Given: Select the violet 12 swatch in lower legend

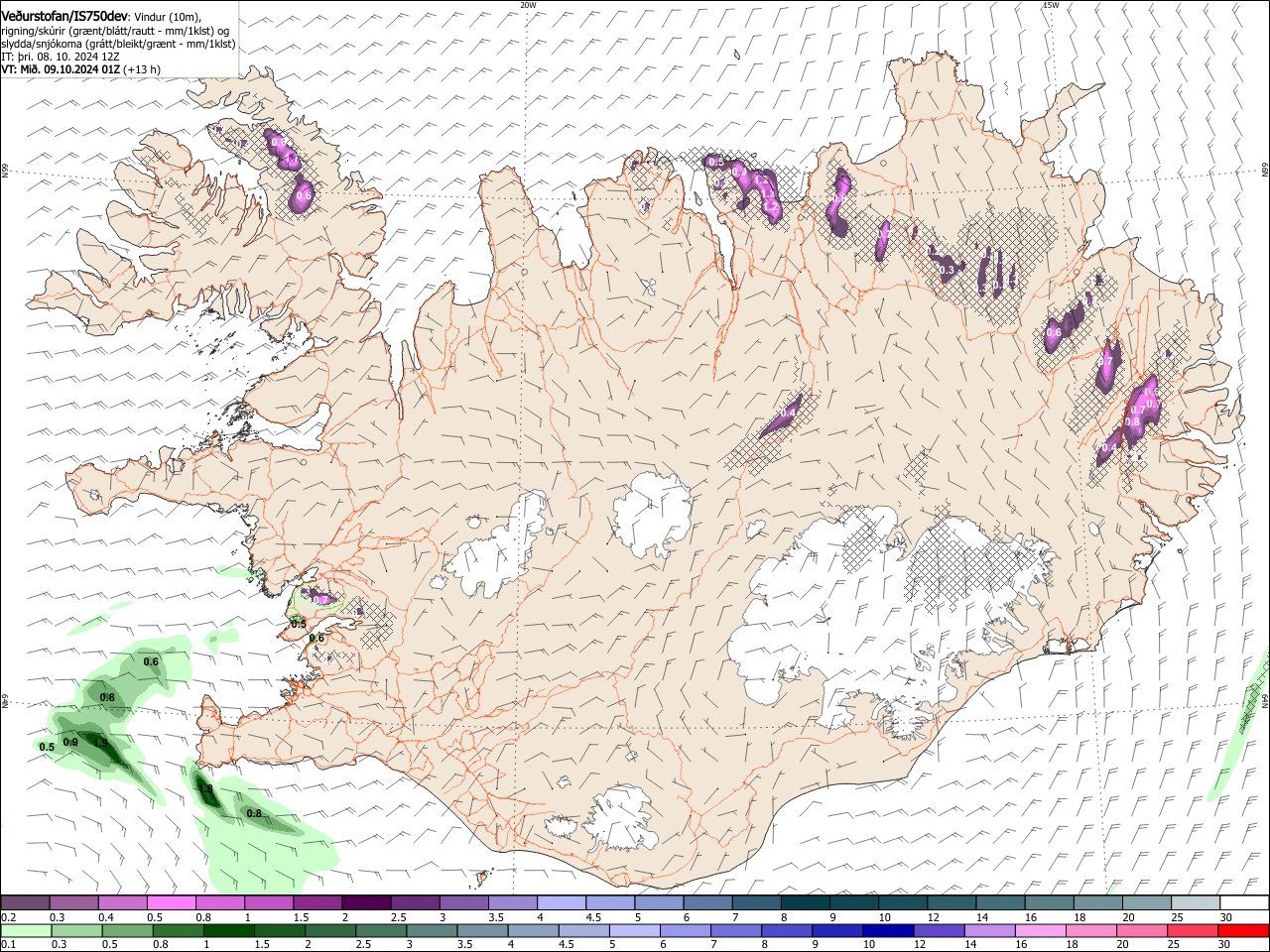Looking at the screenshot, I should click(x=939, y=930).
